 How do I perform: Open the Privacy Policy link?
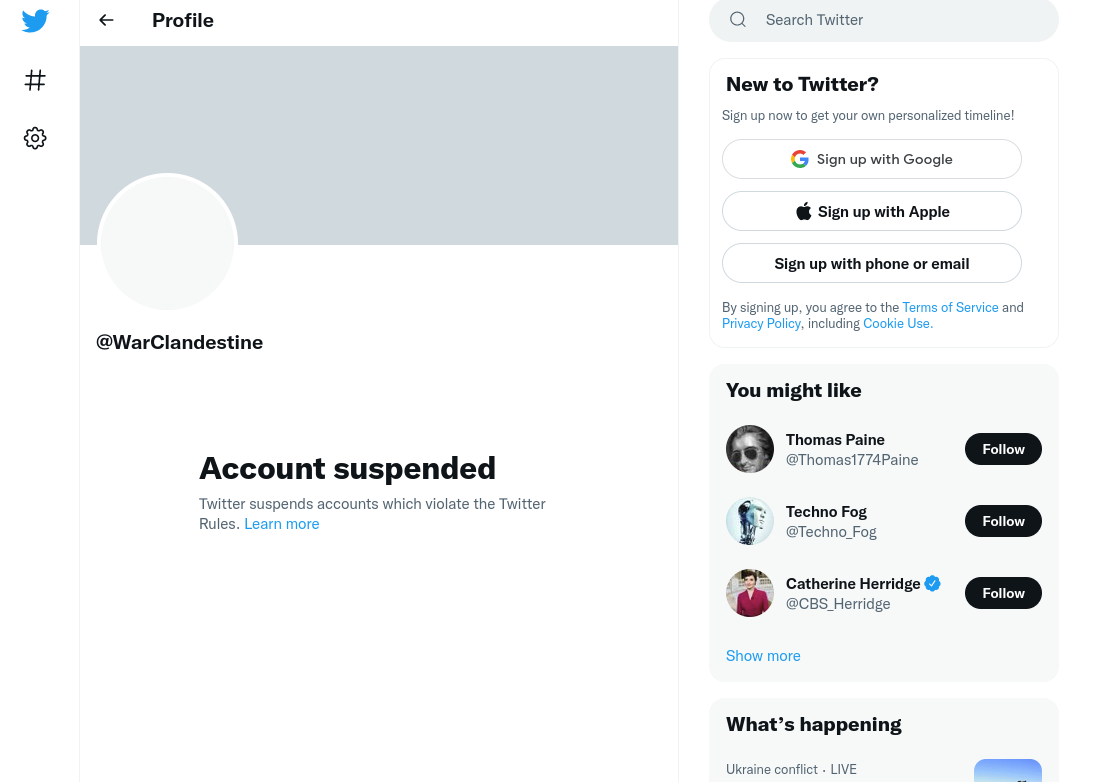761,323
